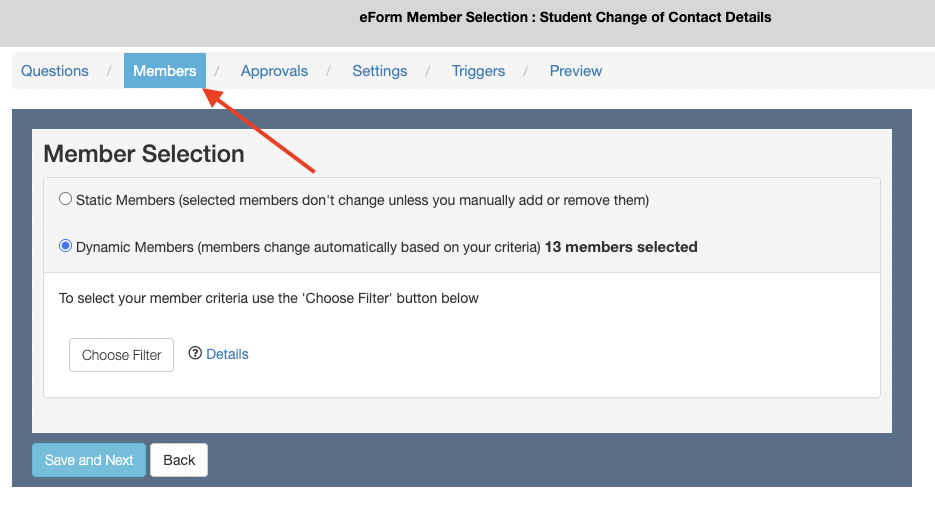Click the eForm Member Selection page title

click(x=565, y=17)
